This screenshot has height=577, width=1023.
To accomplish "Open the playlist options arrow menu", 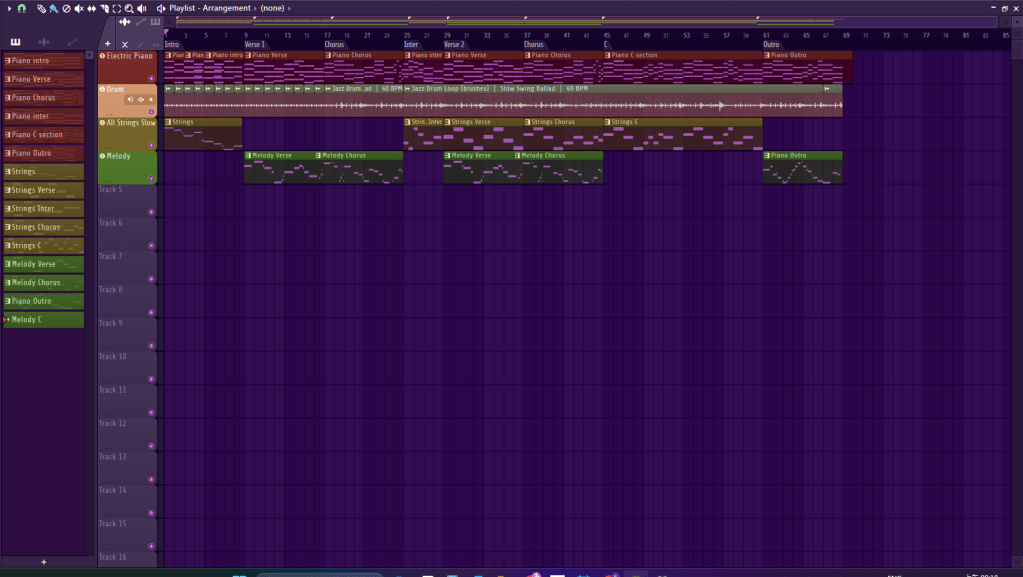I will pos(8,8).
